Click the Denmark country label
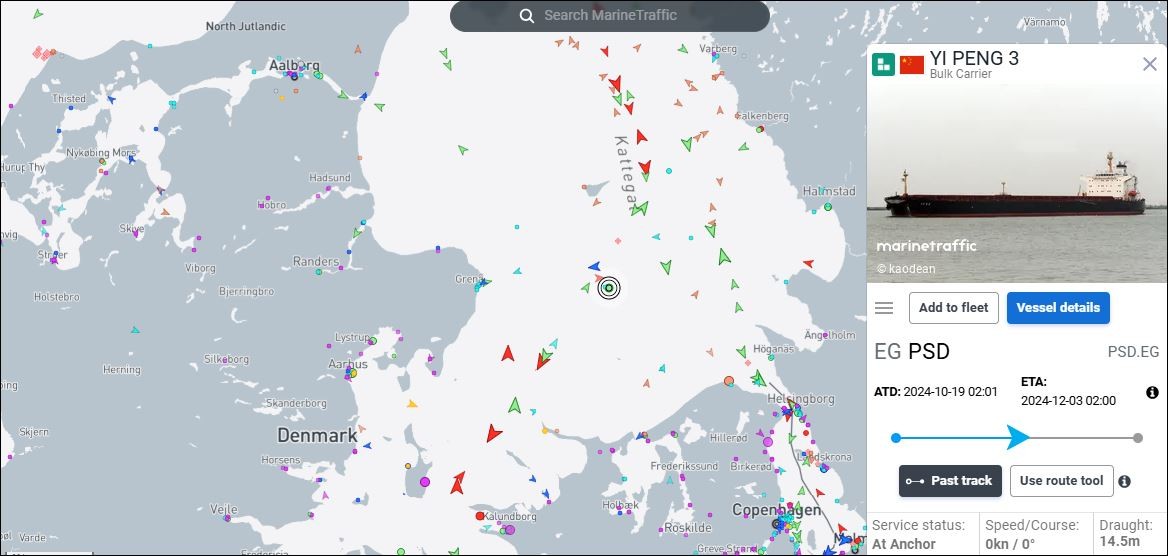Screen dimensions: 1168x556 (x=317, y=435)
